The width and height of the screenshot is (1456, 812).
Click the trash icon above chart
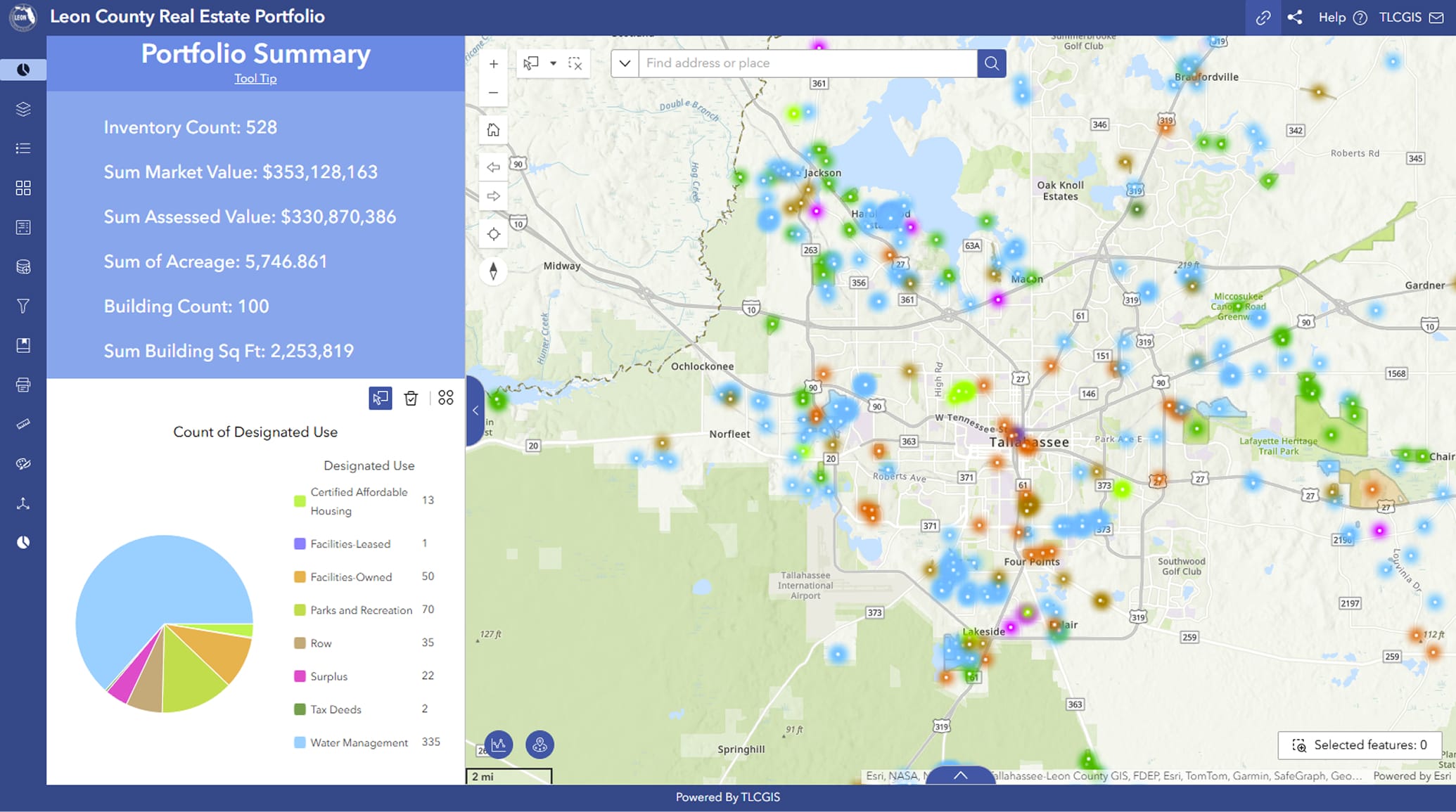(411, 399)
